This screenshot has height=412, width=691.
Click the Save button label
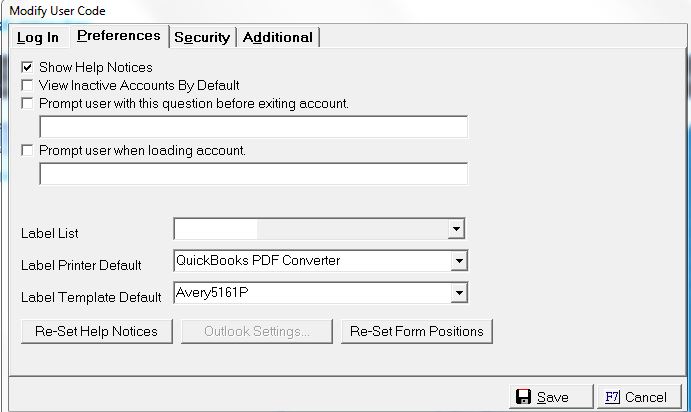[553, 397]
